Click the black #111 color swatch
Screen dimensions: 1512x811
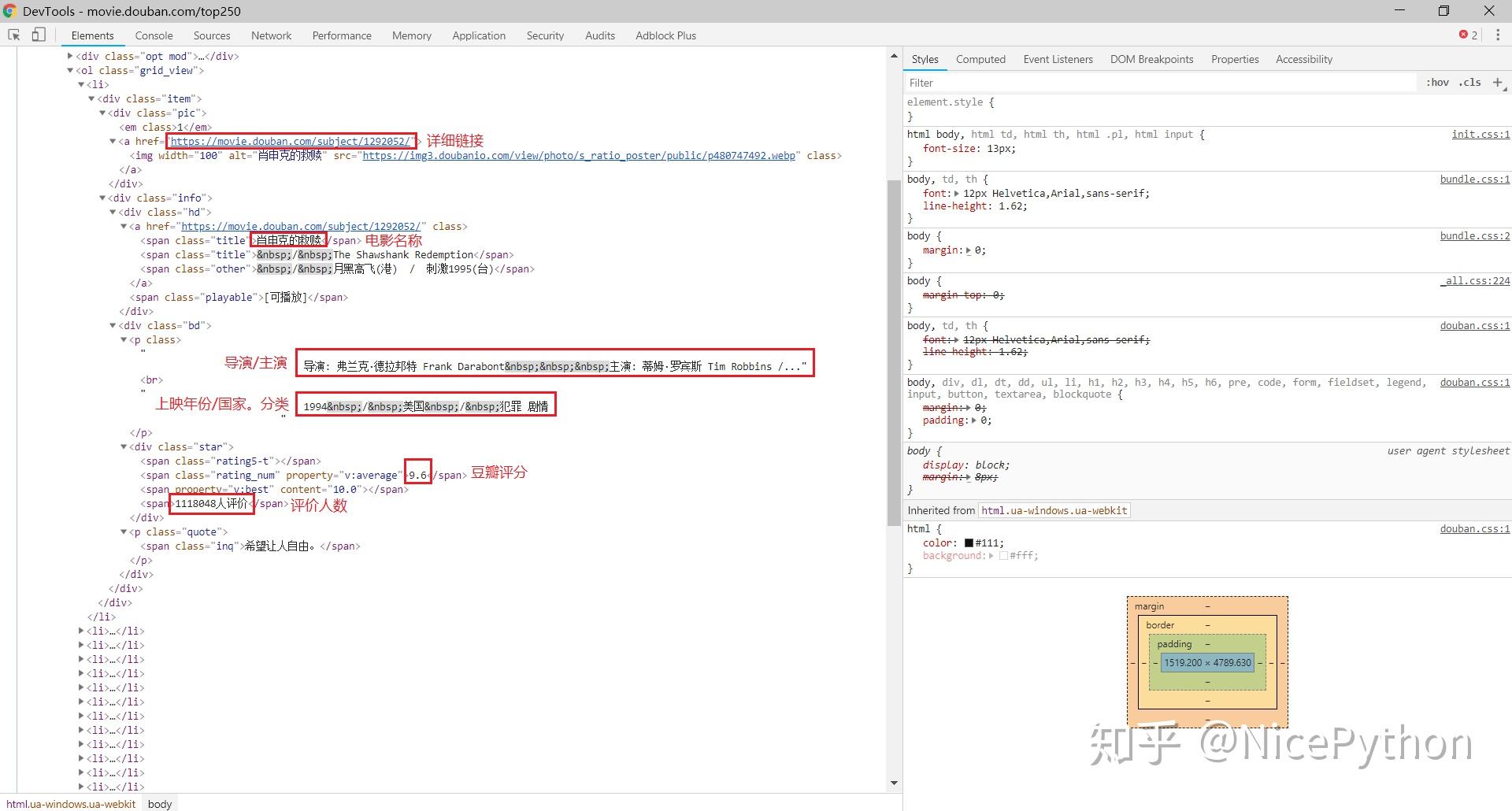[967, 543]
